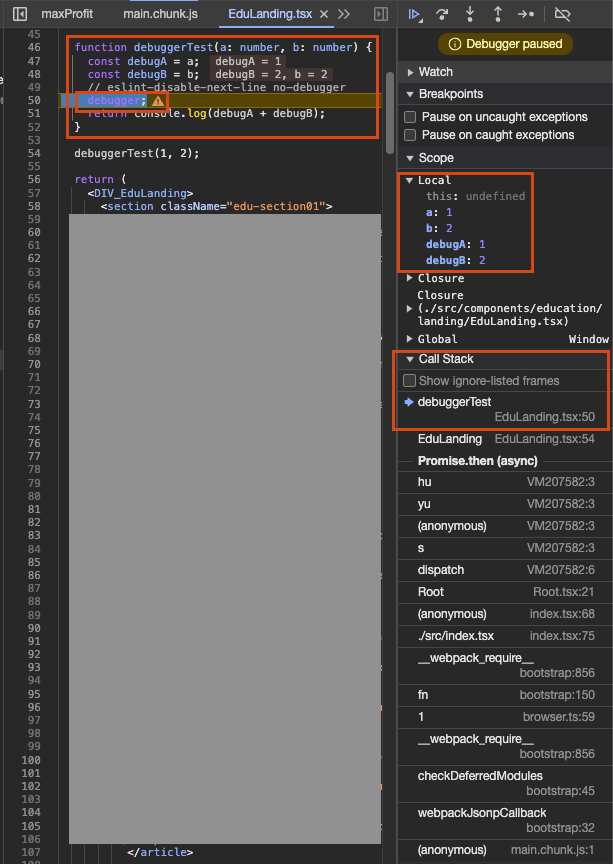Toggle the debugger sidebar panel icon
The height and width of the screenshot is (864, 613).
(x=381, y=14)
